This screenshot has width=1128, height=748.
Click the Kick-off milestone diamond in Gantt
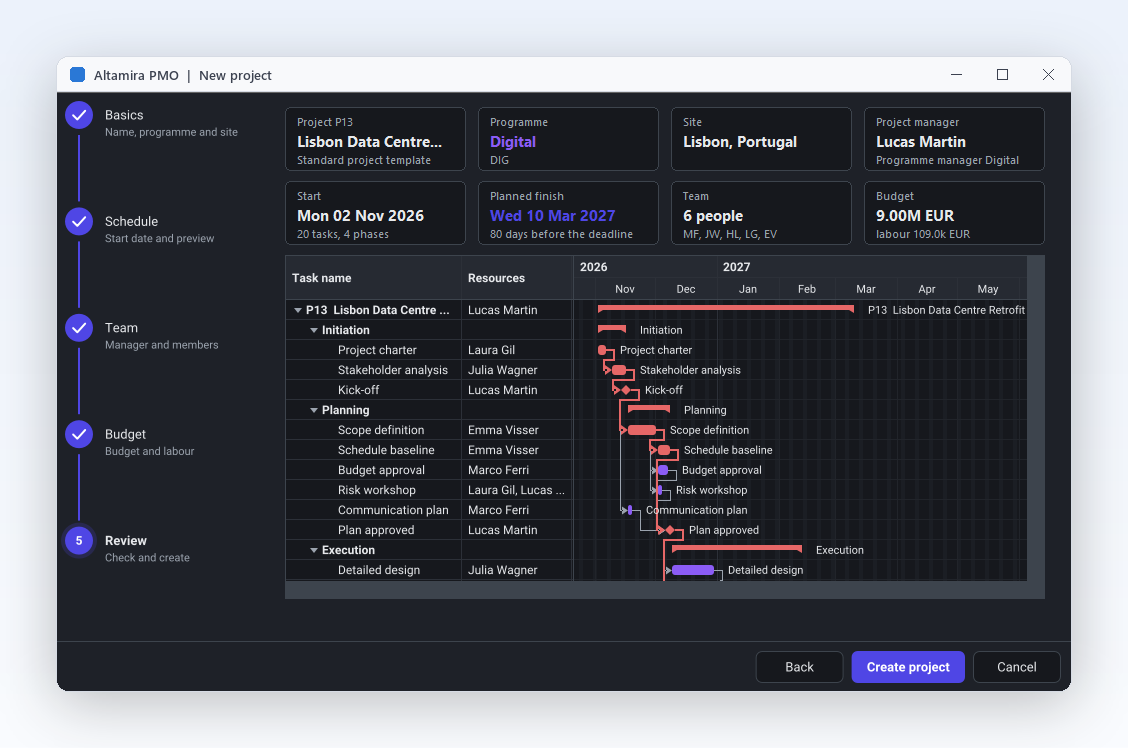pos(626,390)
